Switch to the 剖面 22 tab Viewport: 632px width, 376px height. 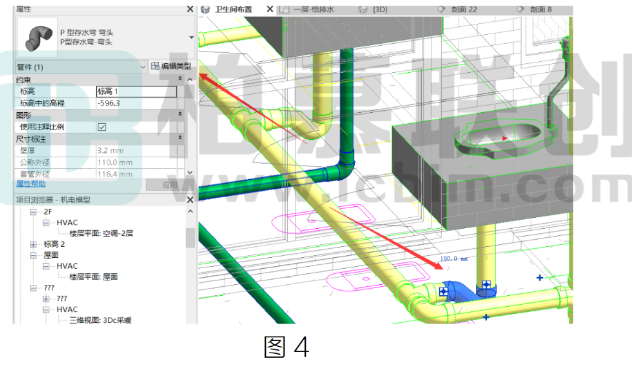pos(464,9)
